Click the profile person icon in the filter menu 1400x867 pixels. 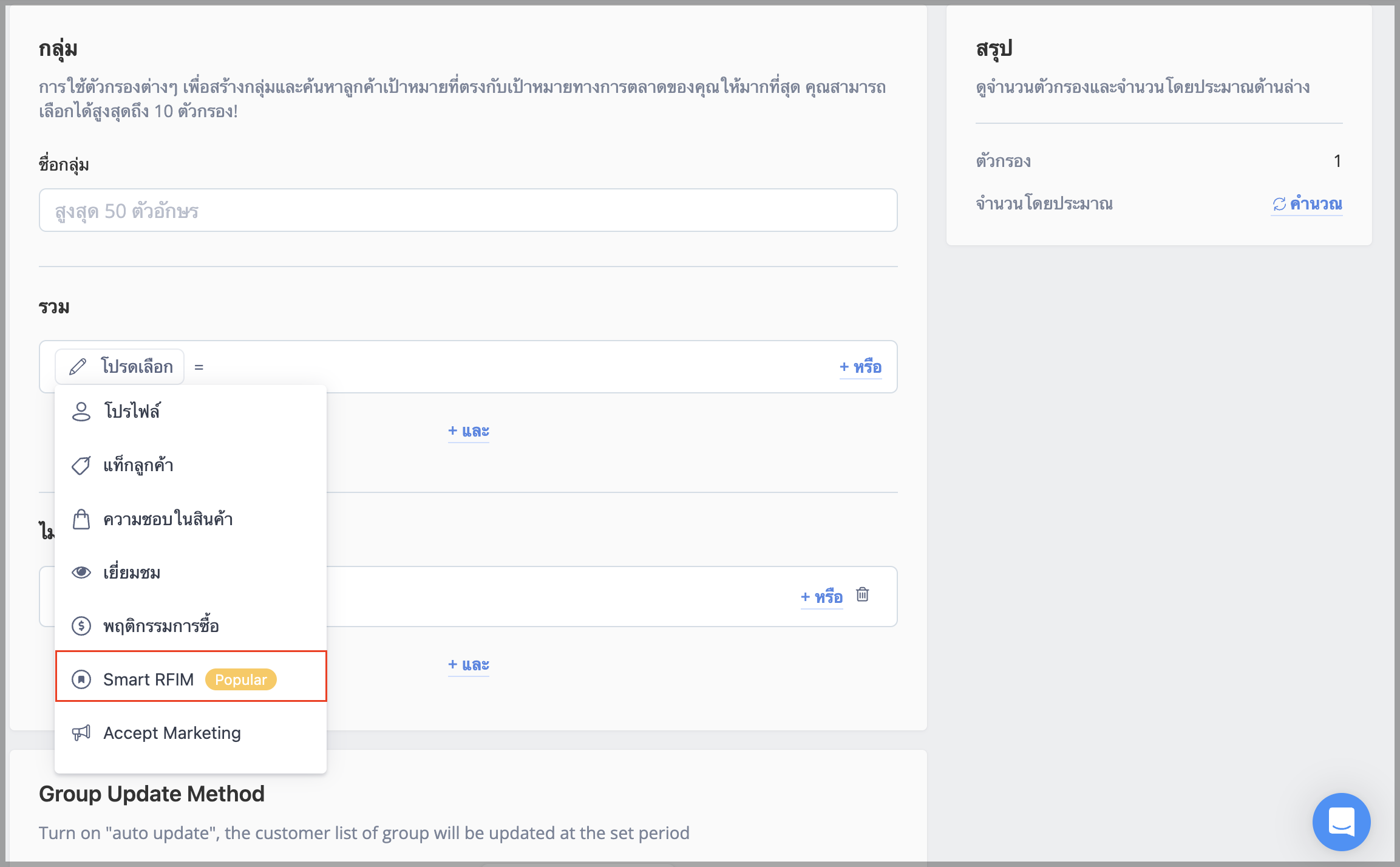pyautogui.click(x=81, y=411)
